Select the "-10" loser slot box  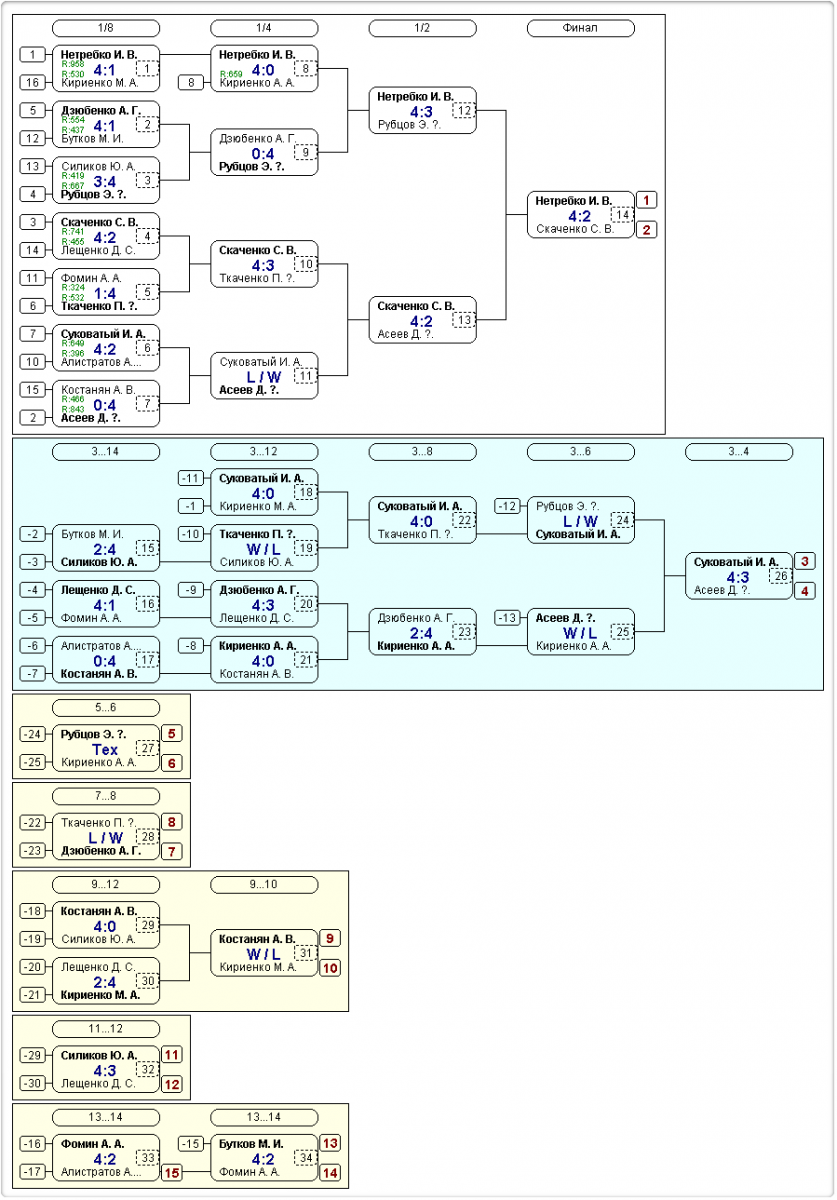pos(192,534)
